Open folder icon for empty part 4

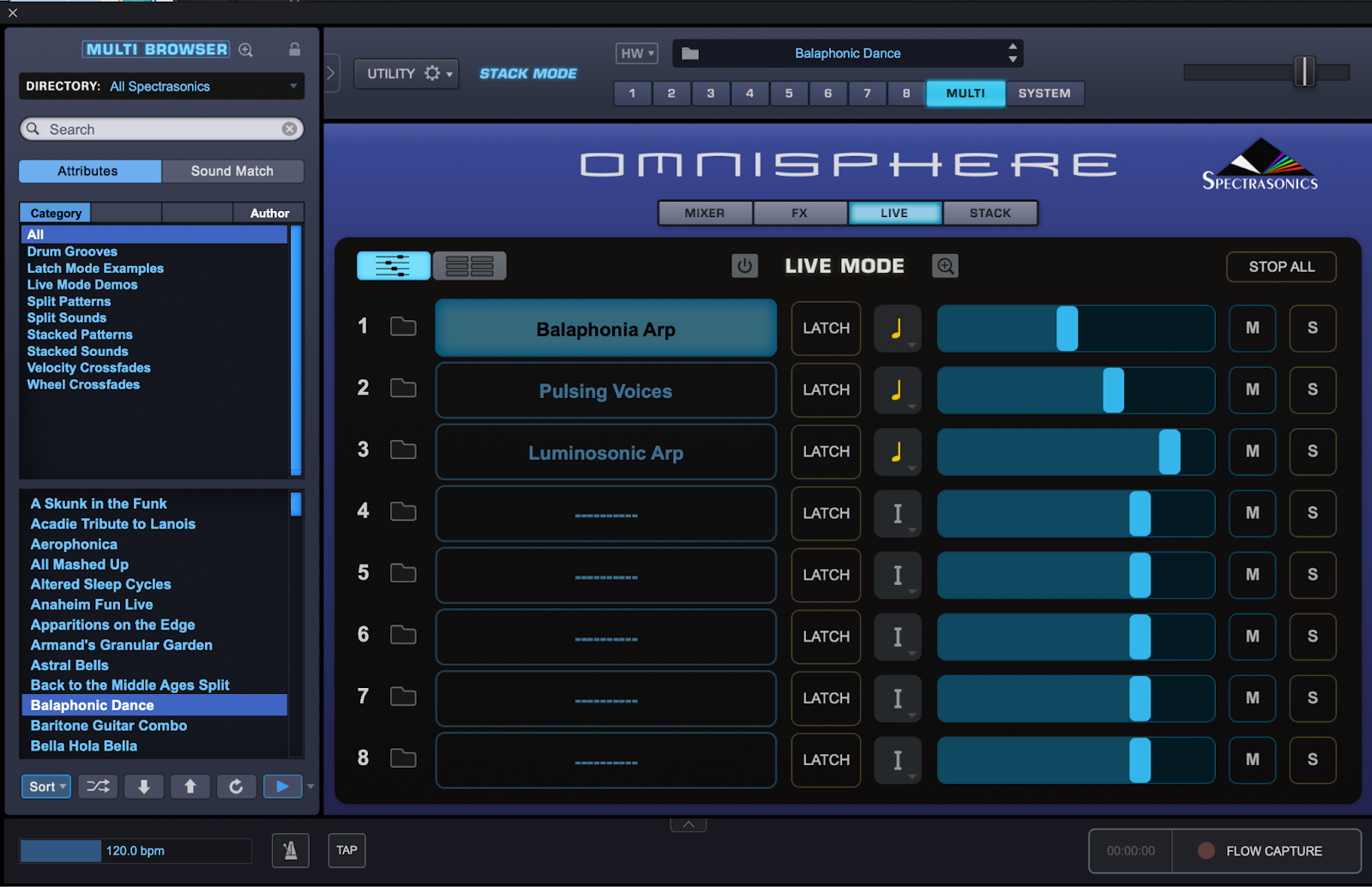pyautogui.click(x=403, y=512)
